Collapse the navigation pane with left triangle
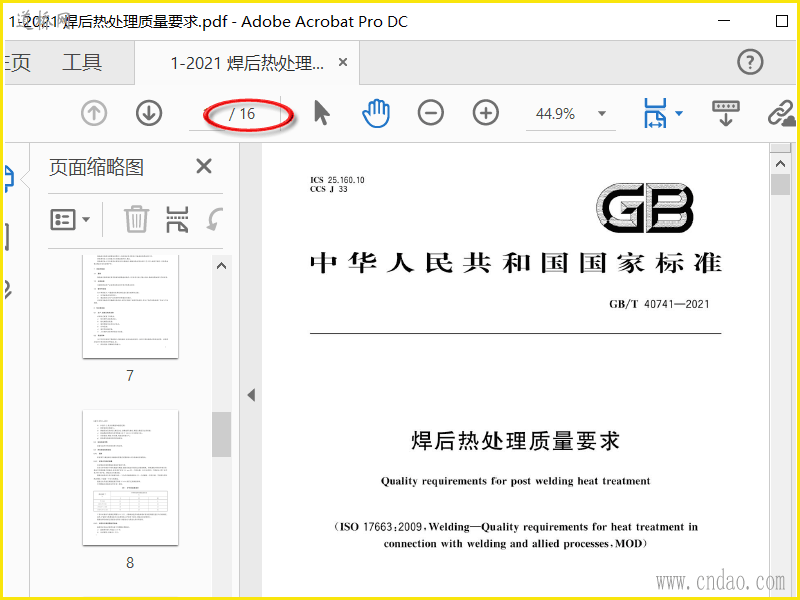Screen dimensions: 800x600 251,395
